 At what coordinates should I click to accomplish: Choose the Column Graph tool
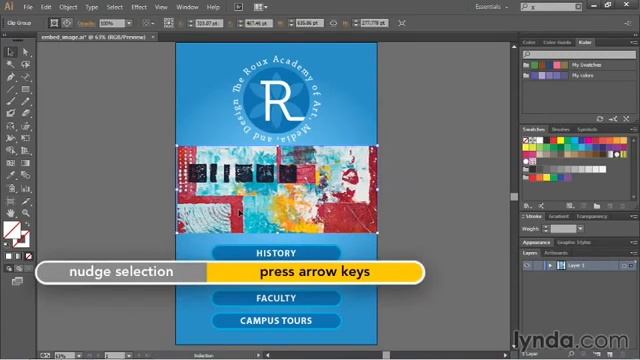26,188
